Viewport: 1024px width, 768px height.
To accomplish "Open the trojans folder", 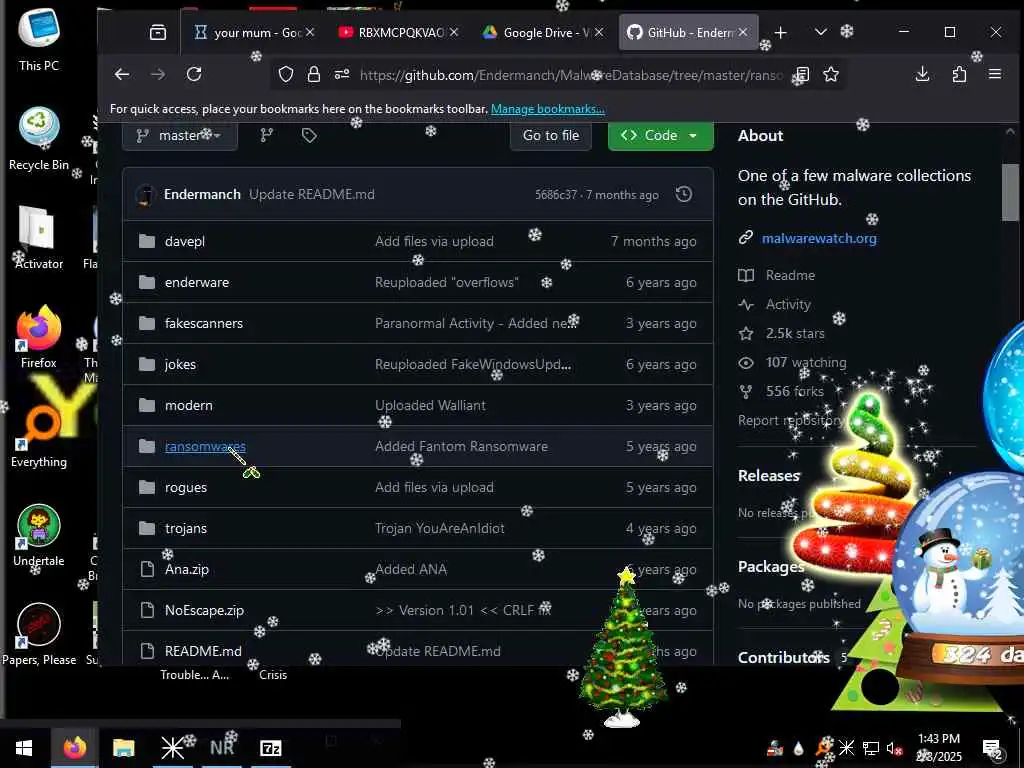I will click(x=186, y=528).
